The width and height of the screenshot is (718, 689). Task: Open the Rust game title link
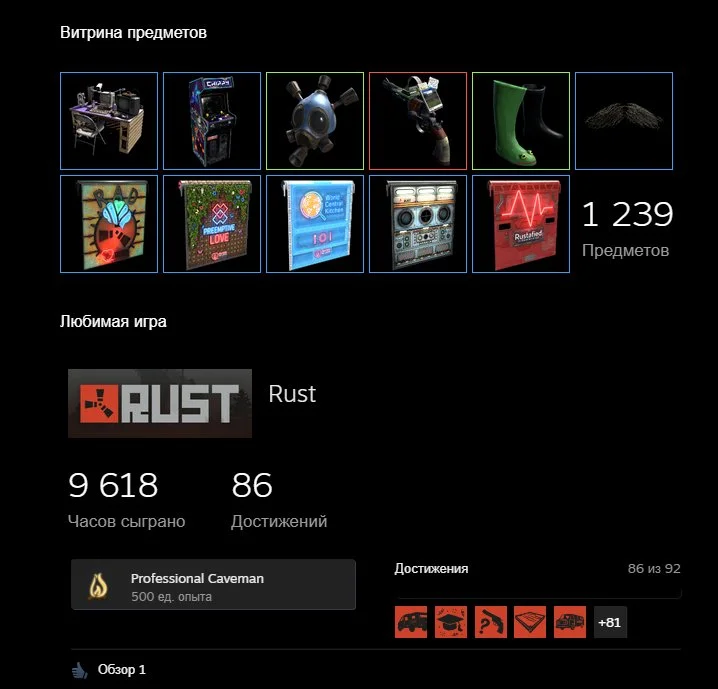292,394
